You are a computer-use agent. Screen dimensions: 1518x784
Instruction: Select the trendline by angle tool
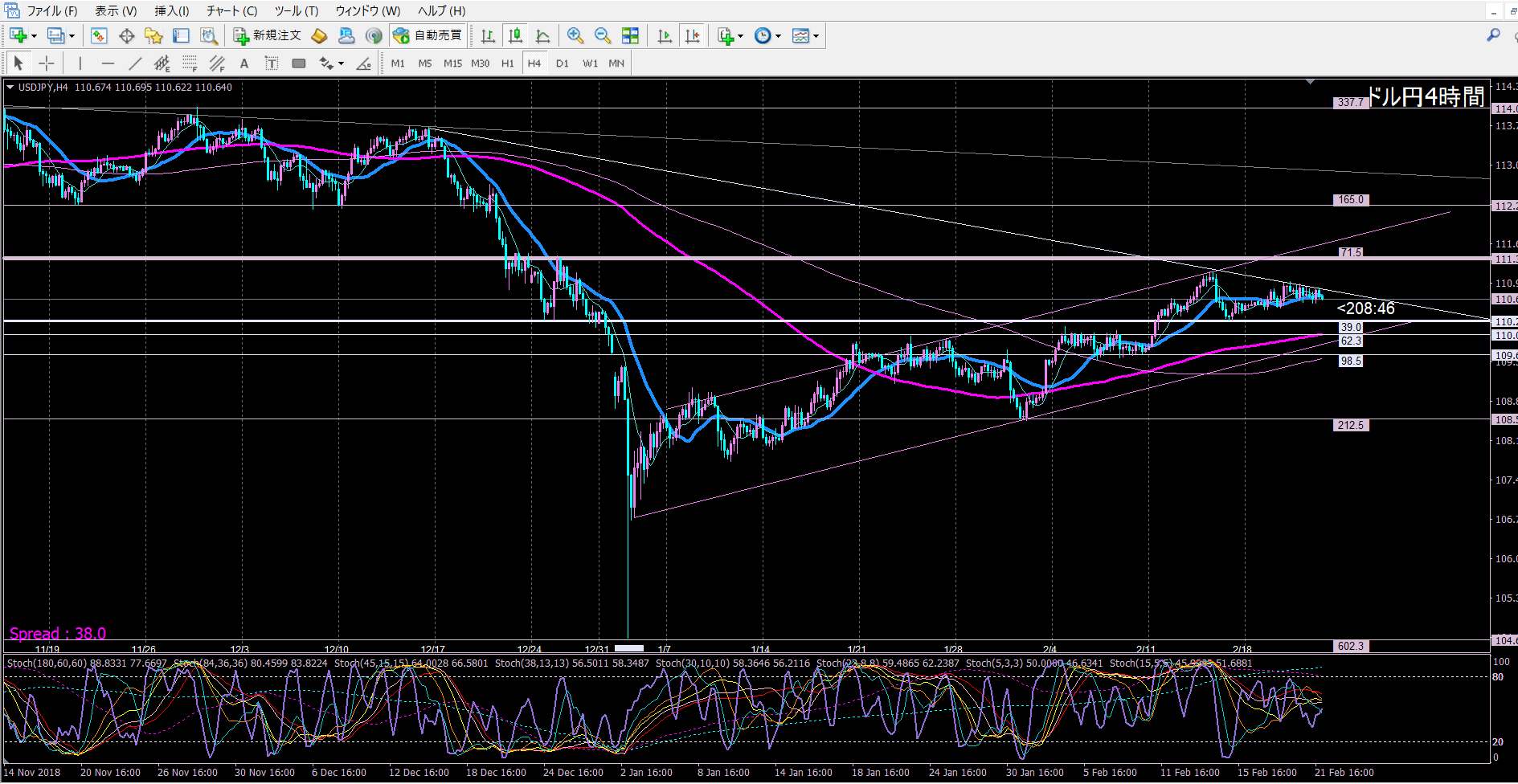(363, 63)
